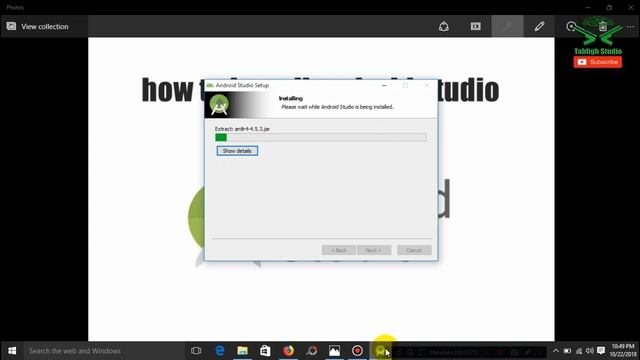Image resolution: width=640 pixels, height=360 pixels.
Task: Click Show details in Android Studio Setup
Action: 237,151
